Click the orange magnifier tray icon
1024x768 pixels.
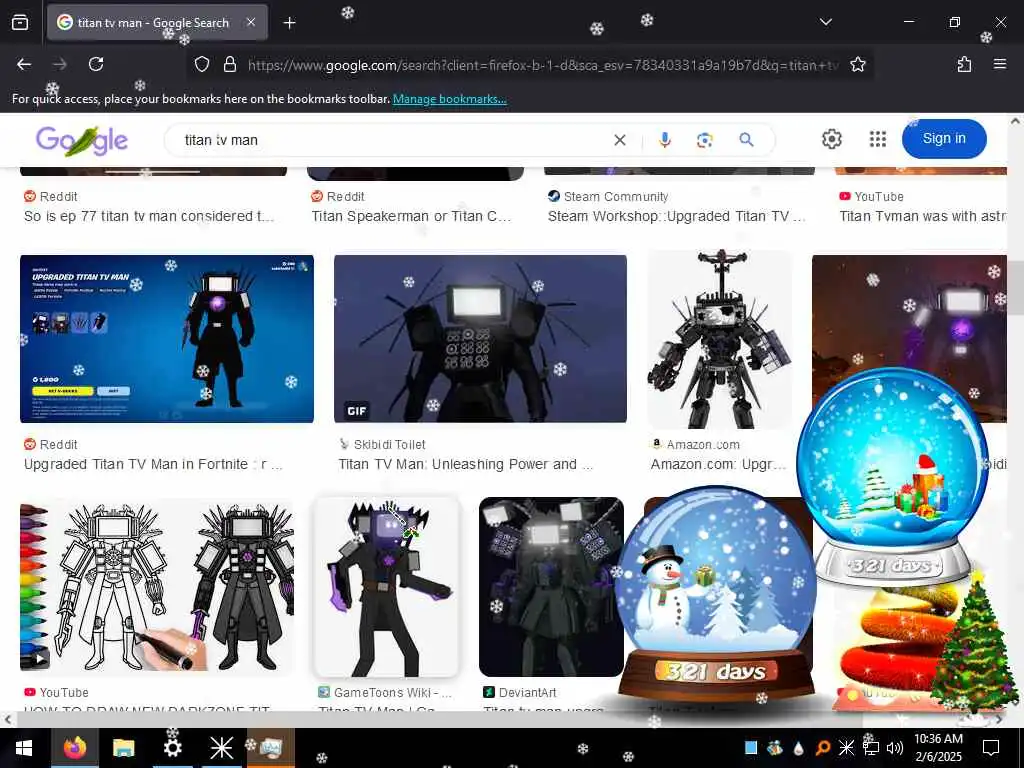tap(822, 748)
